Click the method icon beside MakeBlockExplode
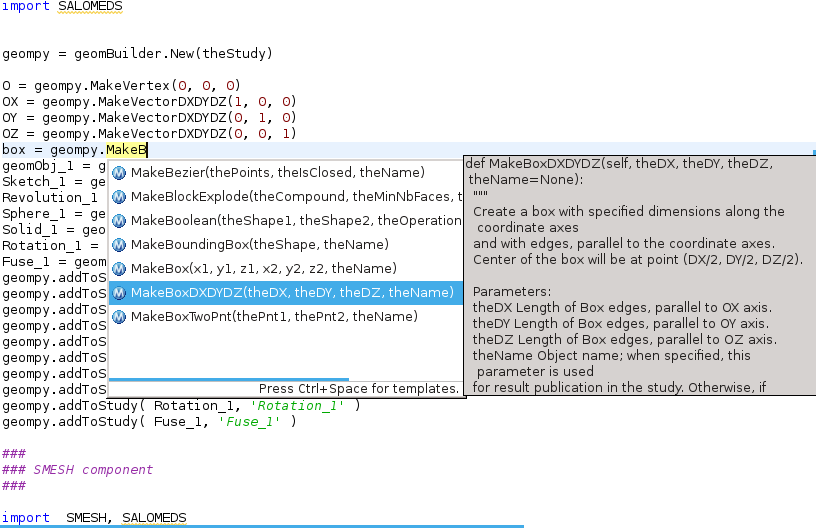This screenshot has width=816, height=528. click(x=119, y=197)
